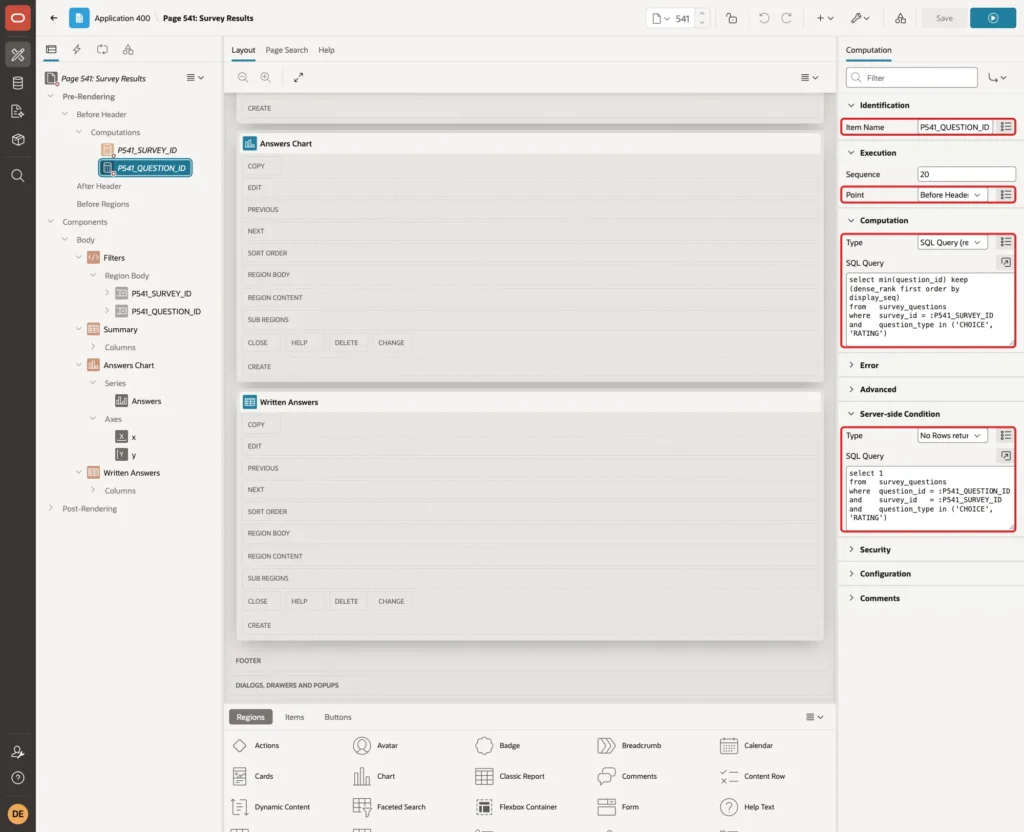Switch to Processing tab icon
This screenshot has height=832, width=1024.
pos(103,50)
